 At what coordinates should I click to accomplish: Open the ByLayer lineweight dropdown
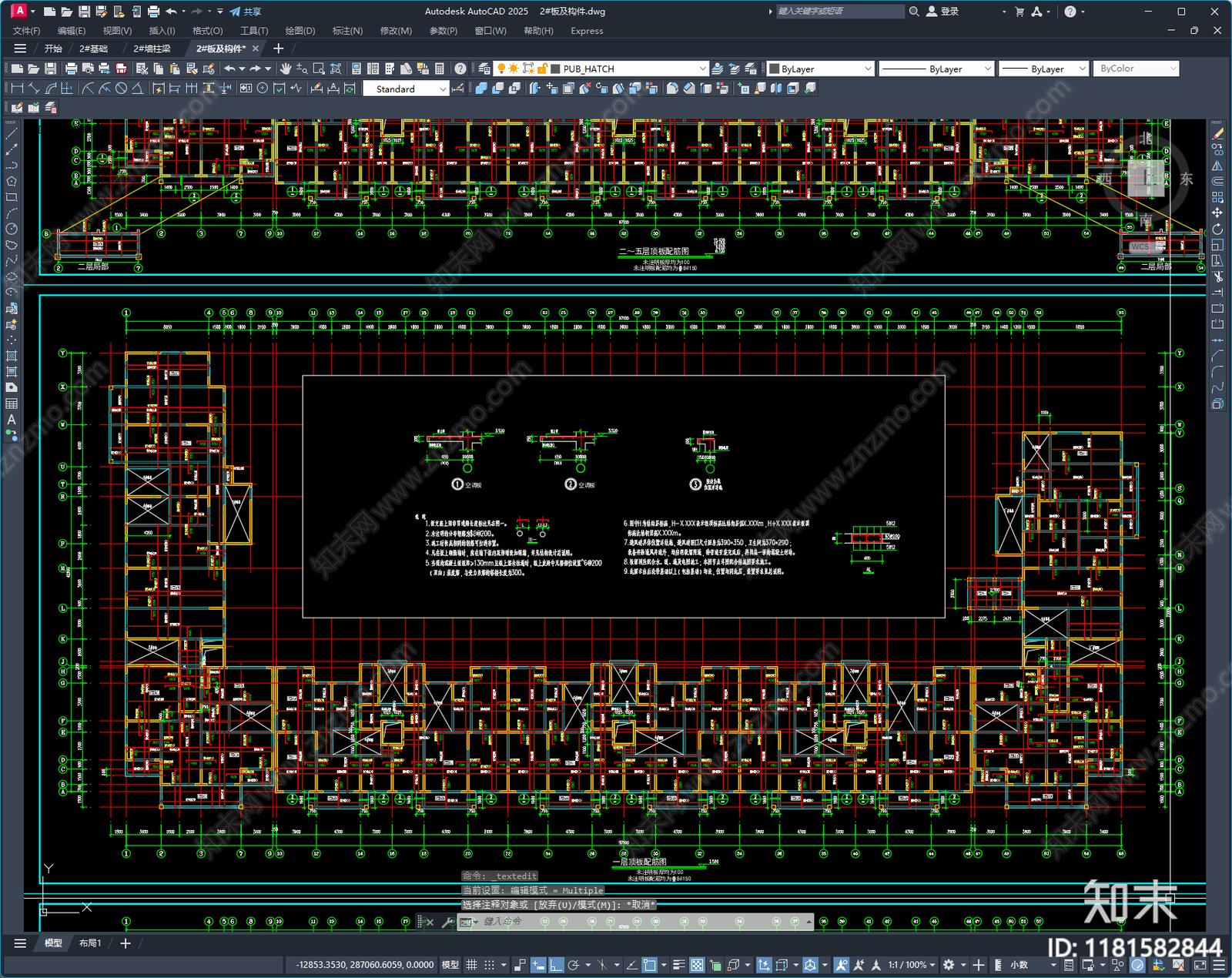click(x=1082, y=69)
